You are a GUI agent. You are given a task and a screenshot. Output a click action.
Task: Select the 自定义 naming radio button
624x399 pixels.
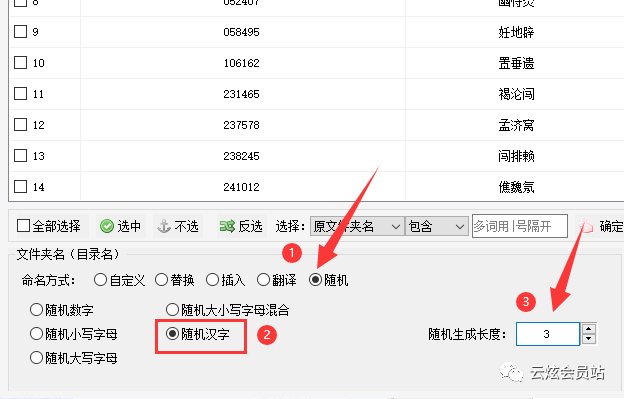[100, 280]
